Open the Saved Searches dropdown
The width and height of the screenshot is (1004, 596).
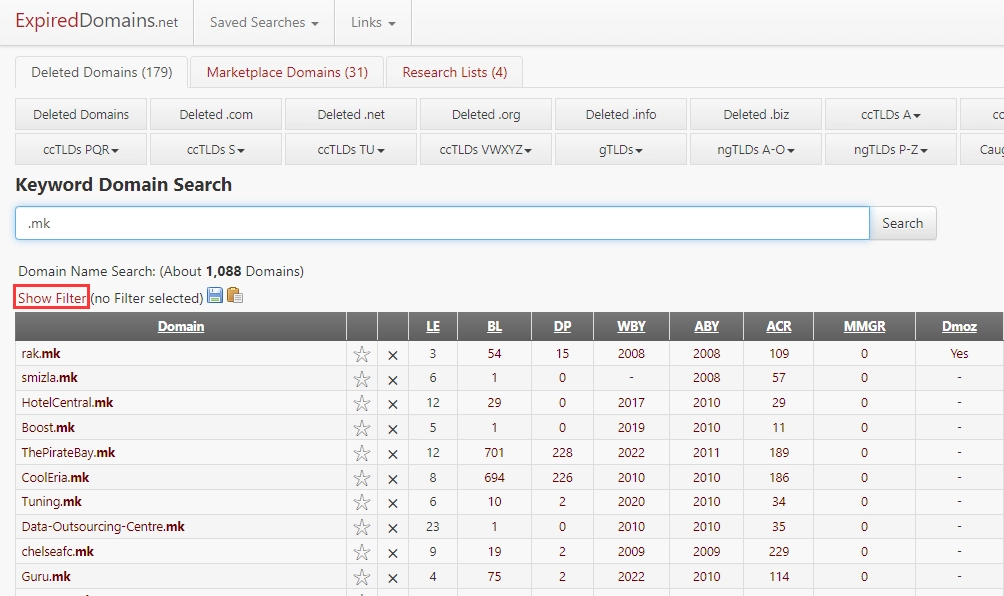264,22
